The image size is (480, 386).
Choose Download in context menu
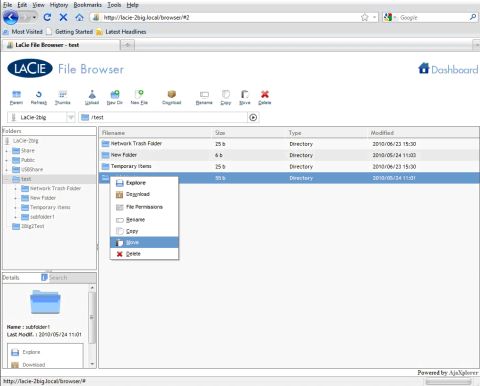pyautogui.click(x=144, y=194)
